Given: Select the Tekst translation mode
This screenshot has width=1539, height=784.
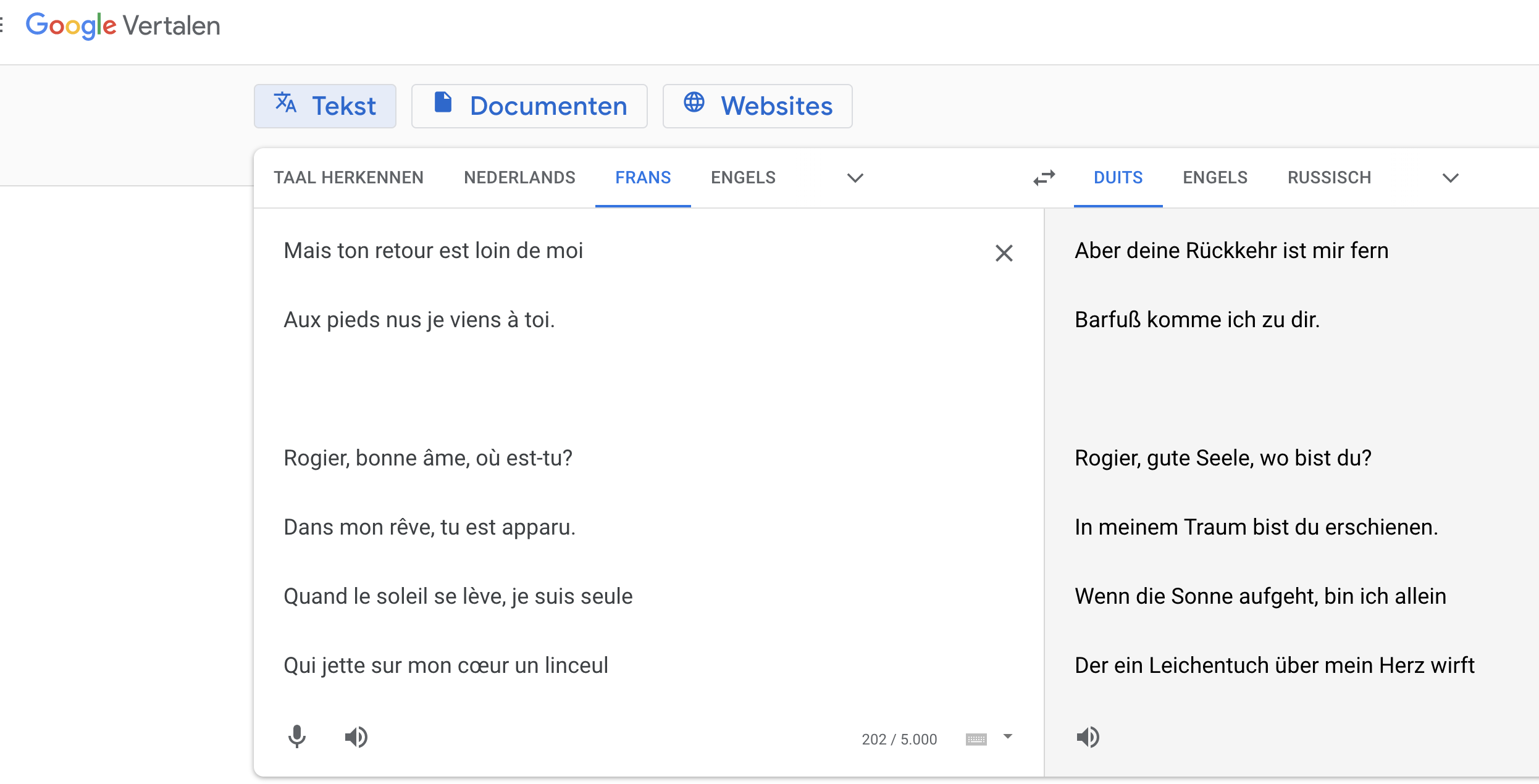Looking at the screenshot, I should click(x=325, y=106).
